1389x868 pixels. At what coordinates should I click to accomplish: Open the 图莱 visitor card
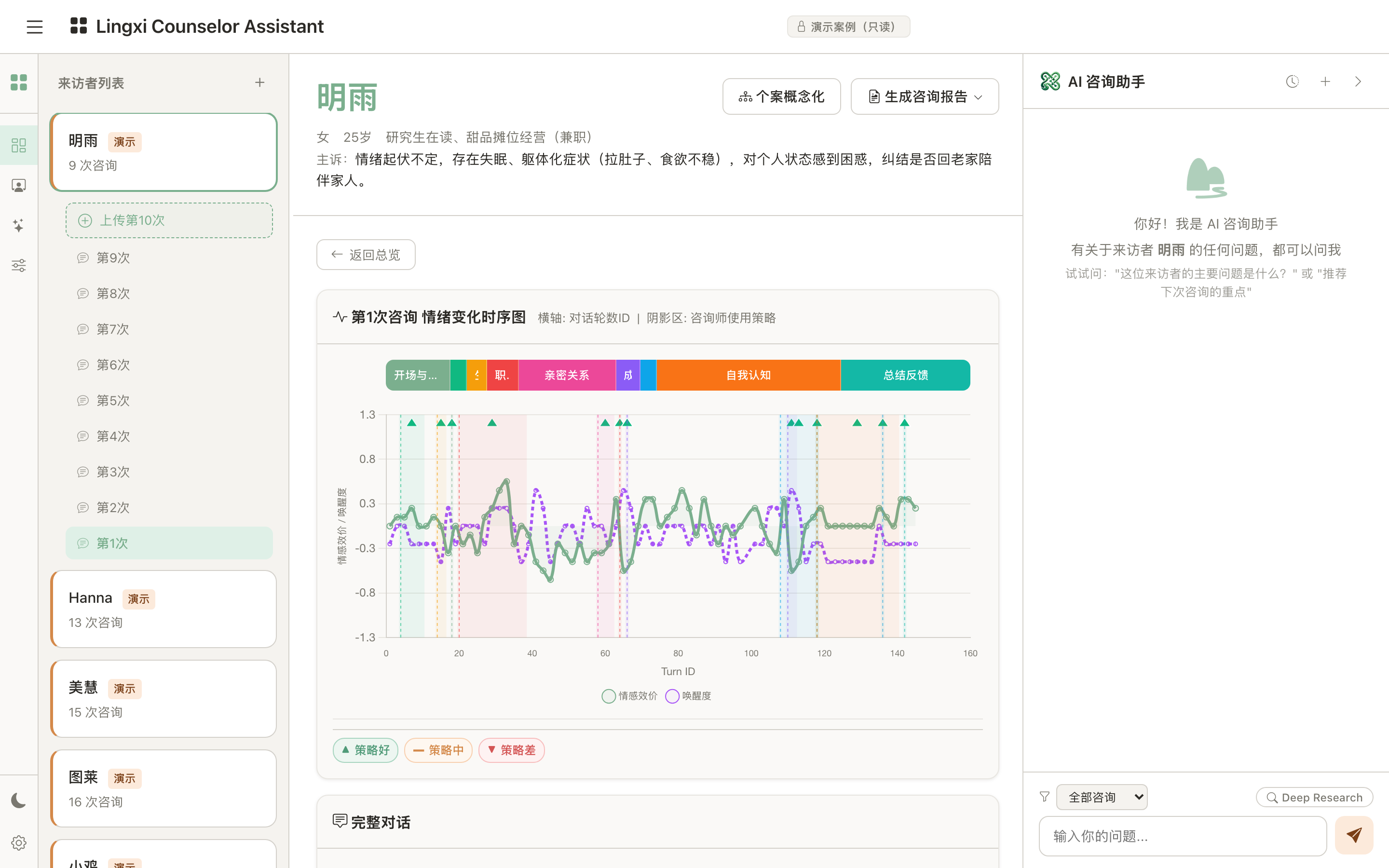[x=163, y=788]
